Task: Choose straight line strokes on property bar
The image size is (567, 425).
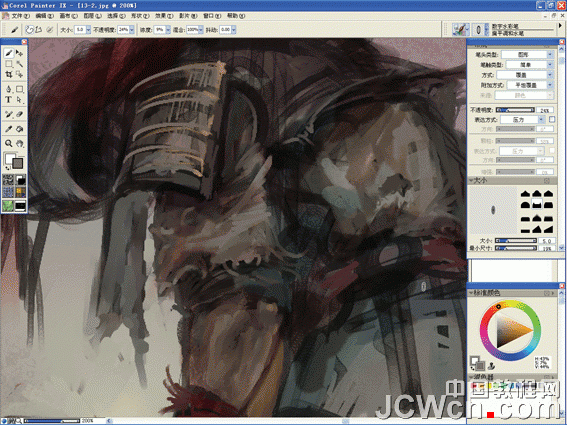Action: tap(39, 30)
